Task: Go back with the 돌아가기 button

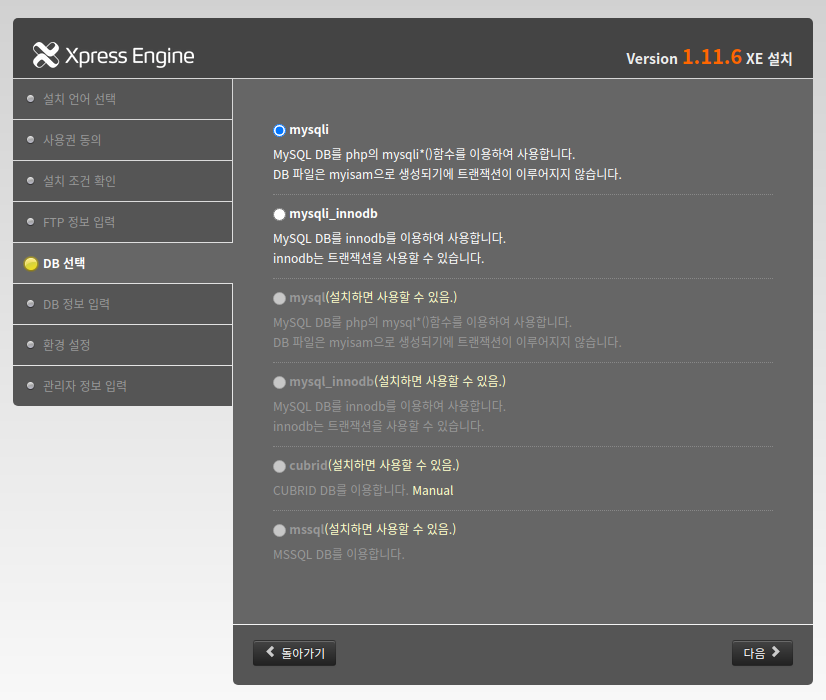Action: (294, 653)
